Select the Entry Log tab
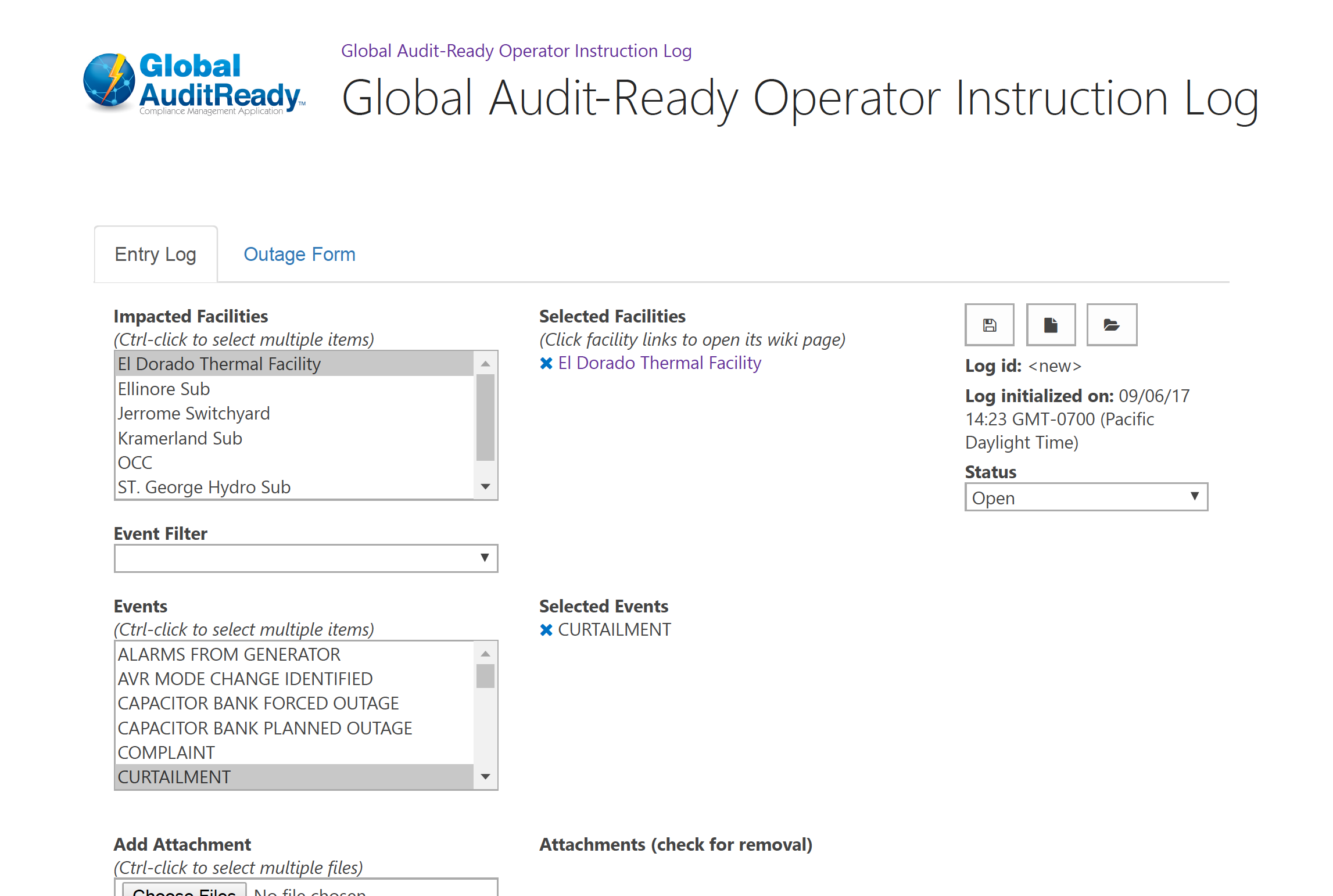Image resolution: width=1333 pixels, height=896 pixels. (156, 255)
